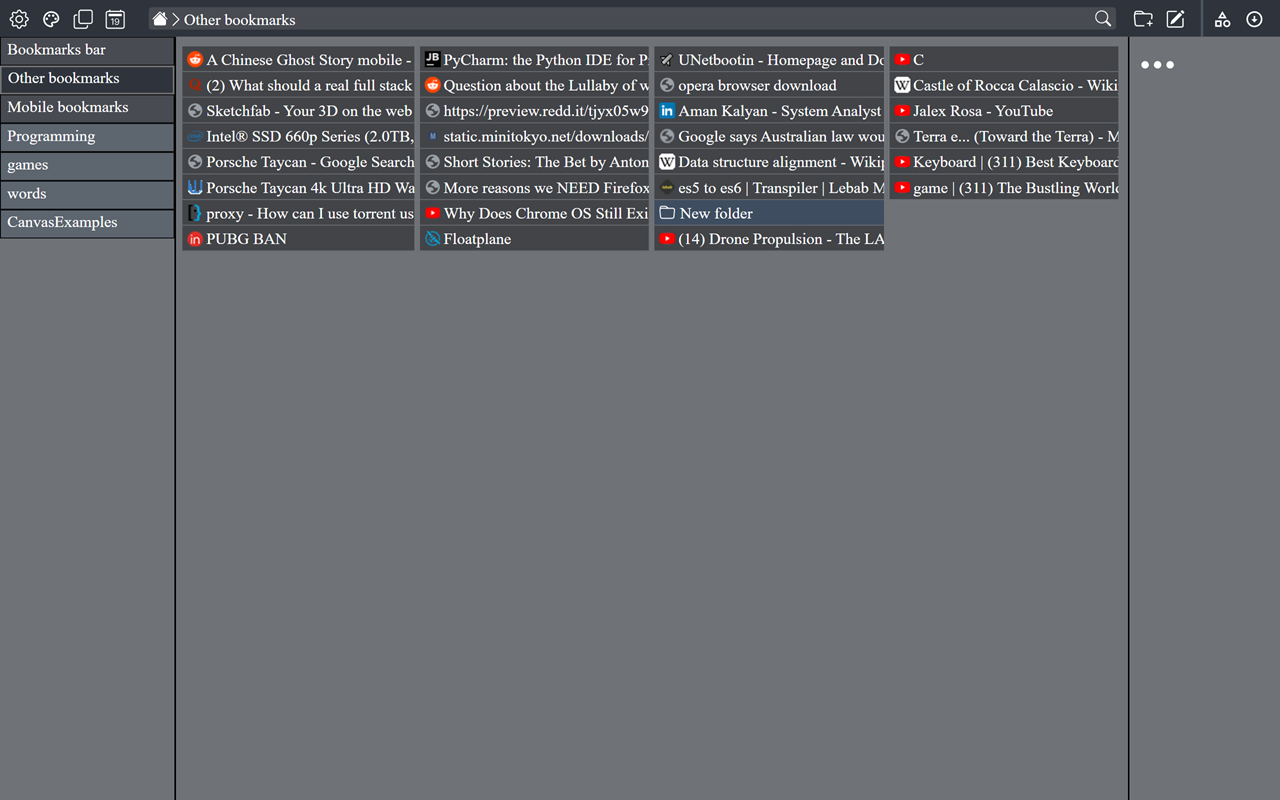This screenshot has width=1280, height=800.
Task: Click the download arrow icon
Action: [x=1254, y=19]
